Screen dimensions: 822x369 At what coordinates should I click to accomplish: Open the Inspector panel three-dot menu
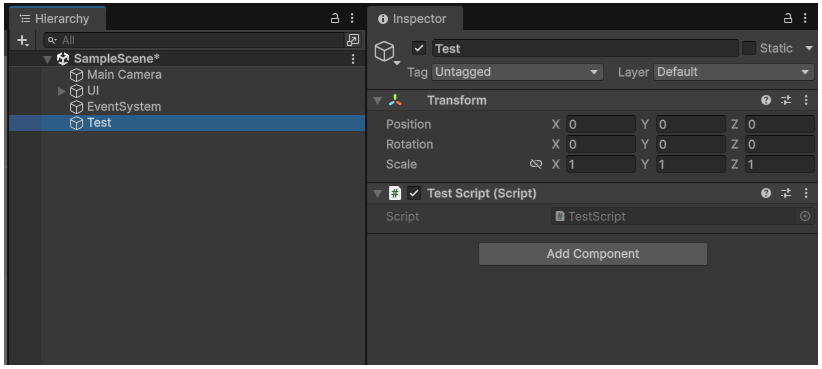805,19
